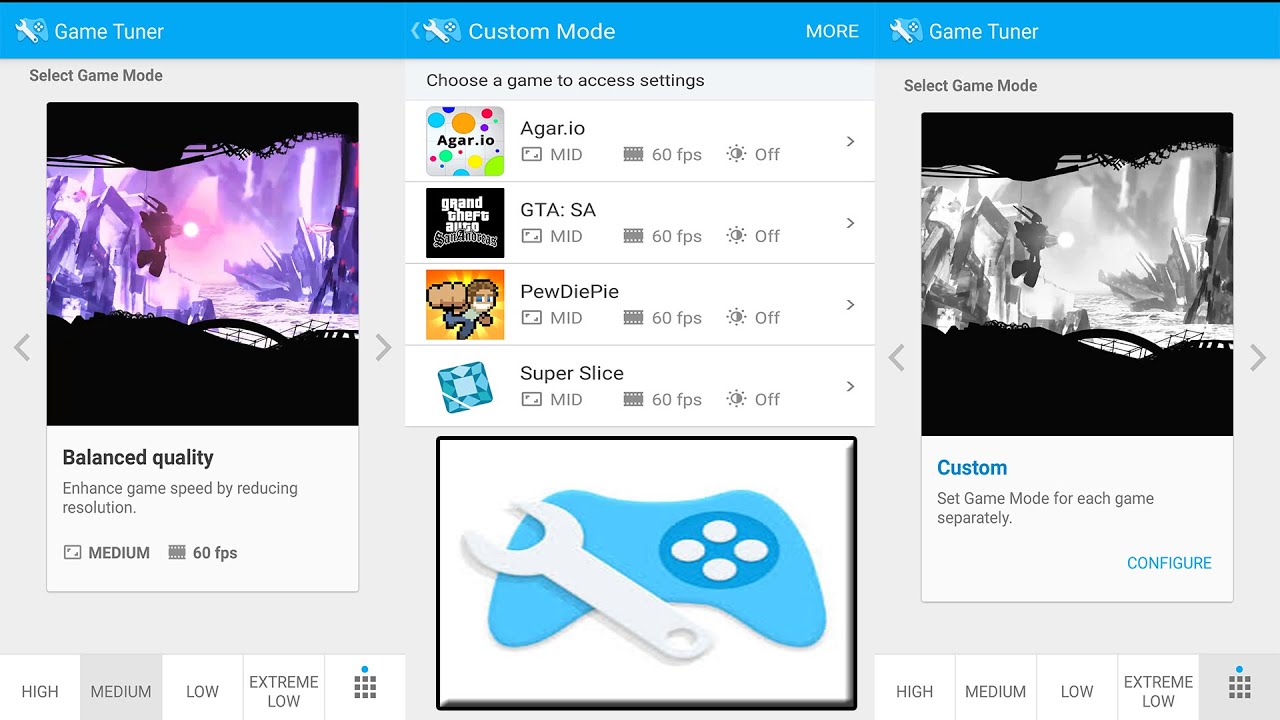Tap the Balanced quality heading
This screenshot has width=1280, height=720.
pyautogui.click(x=138, y=457)
